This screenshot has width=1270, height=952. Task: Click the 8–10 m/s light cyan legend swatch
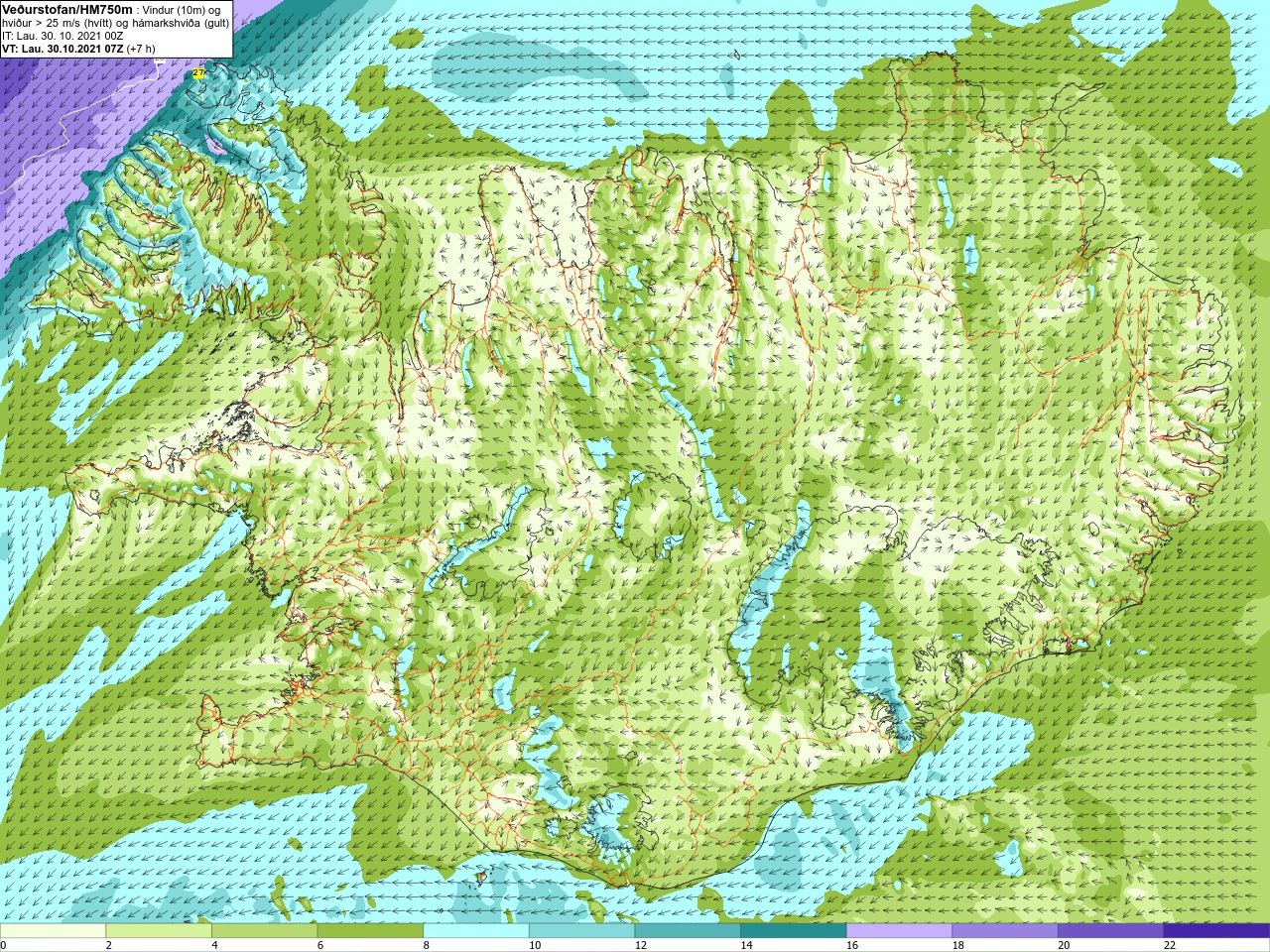point(476,931)
